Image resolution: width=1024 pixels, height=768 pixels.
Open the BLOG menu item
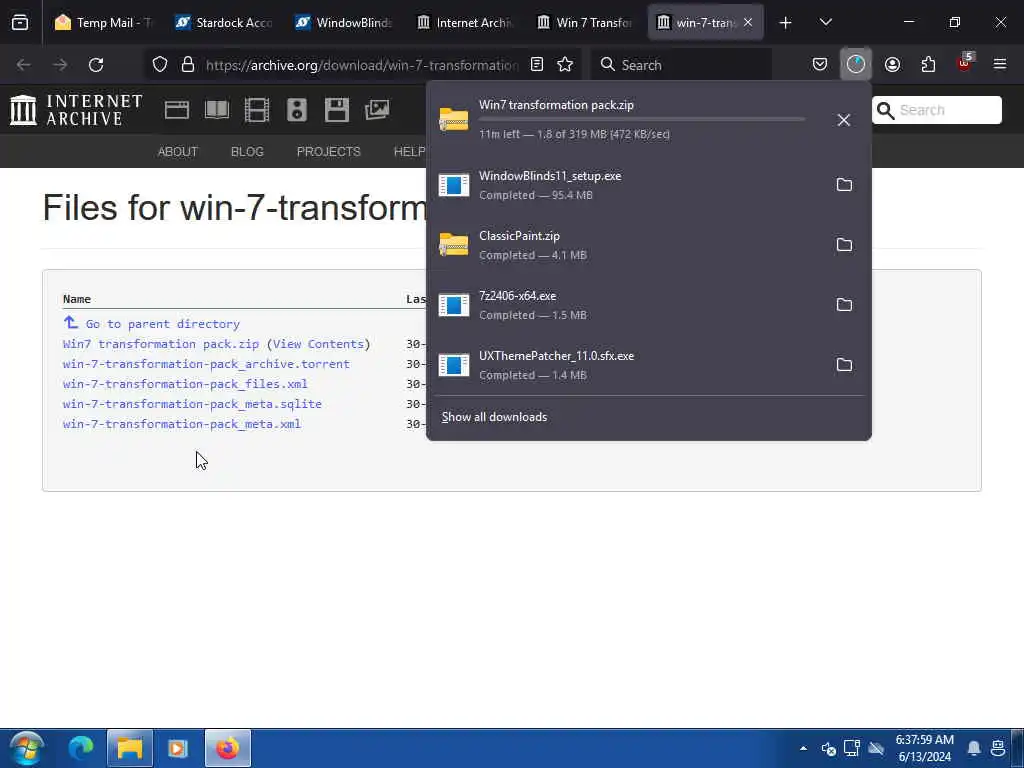(247, 152)
